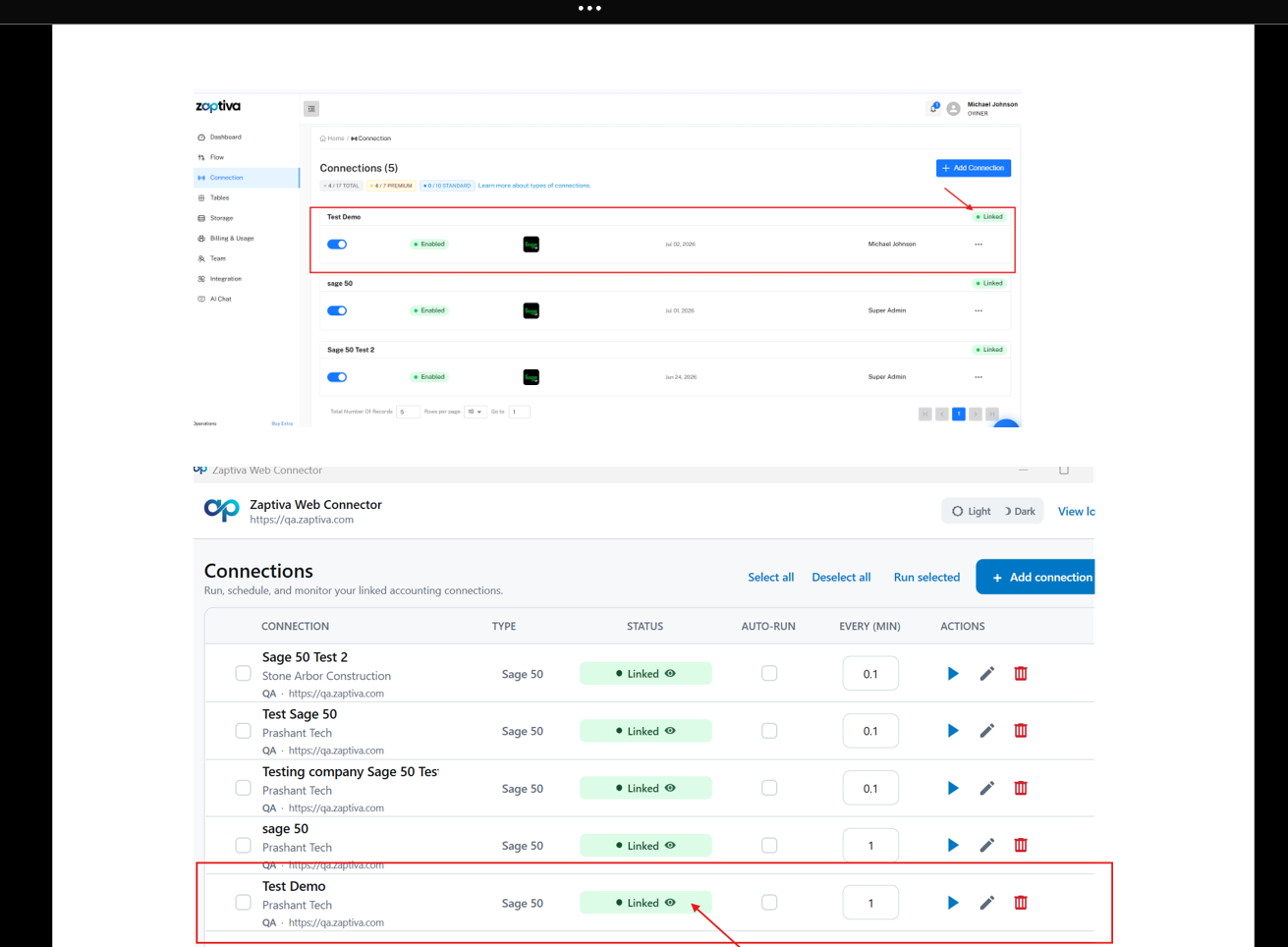This screenshot has width=1288, height=947.
Task: Click Deselect all in Web Connector
Action: coord(841,578)
